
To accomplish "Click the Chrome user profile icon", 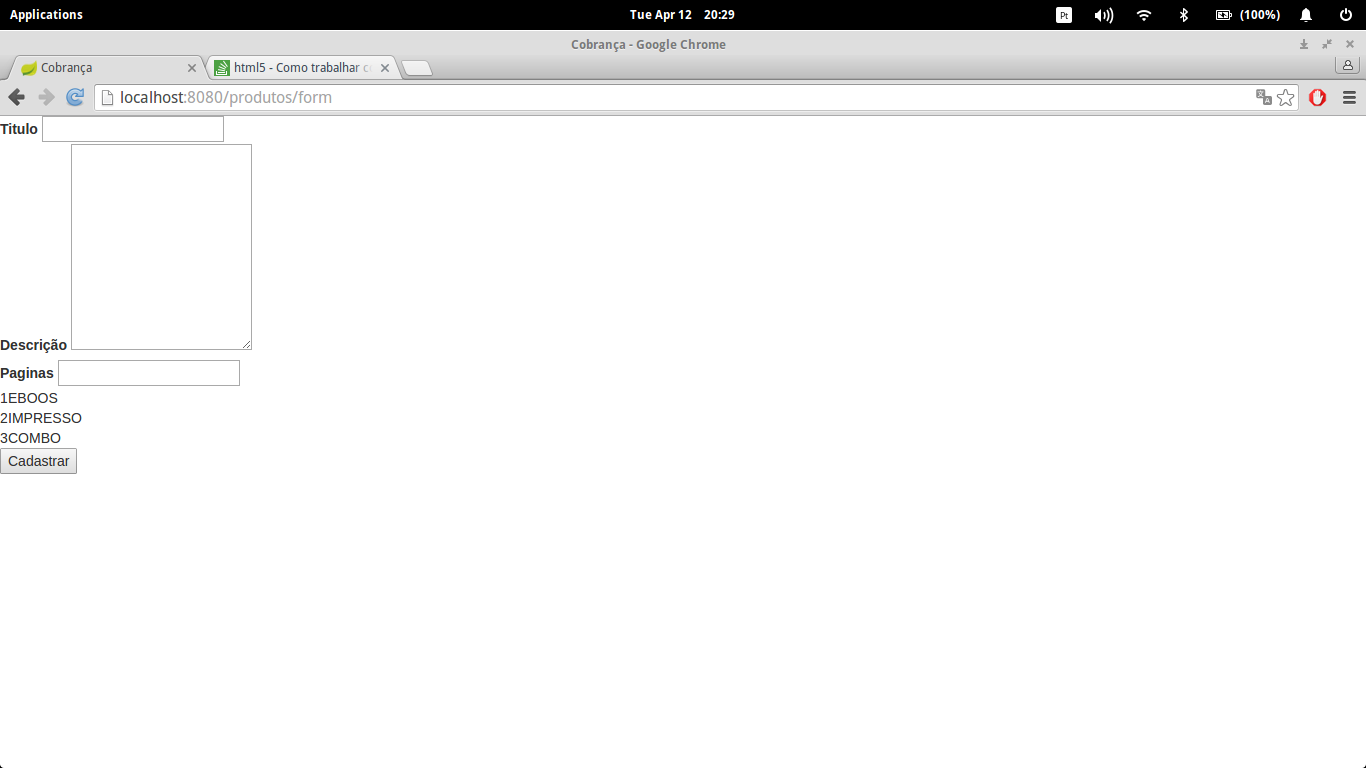I will [1347, 65].
